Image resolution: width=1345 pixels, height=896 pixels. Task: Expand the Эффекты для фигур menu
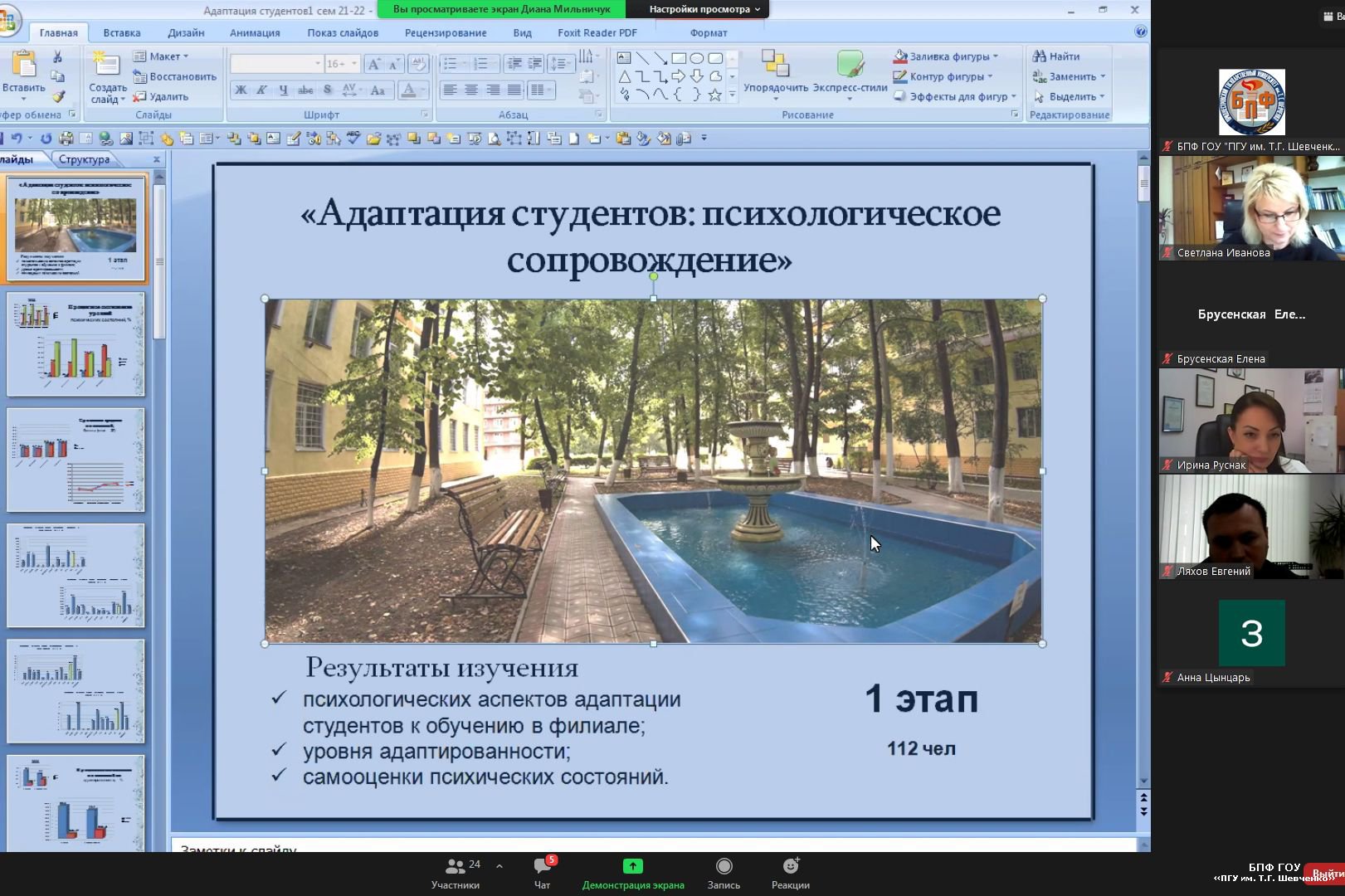pyautogui.click(x=955, y=96)
